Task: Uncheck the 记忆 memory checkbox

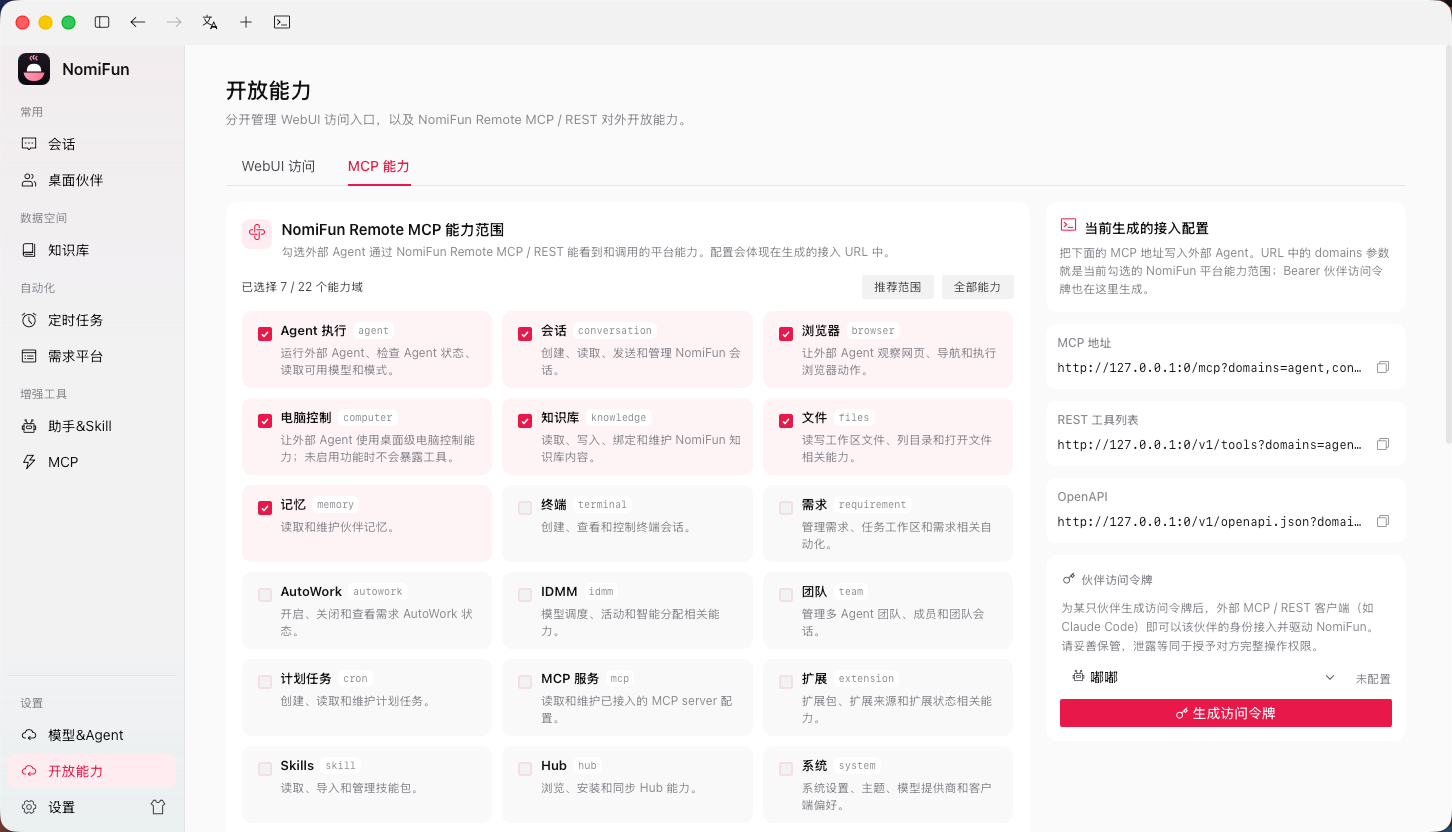Action: coord(265,508)
